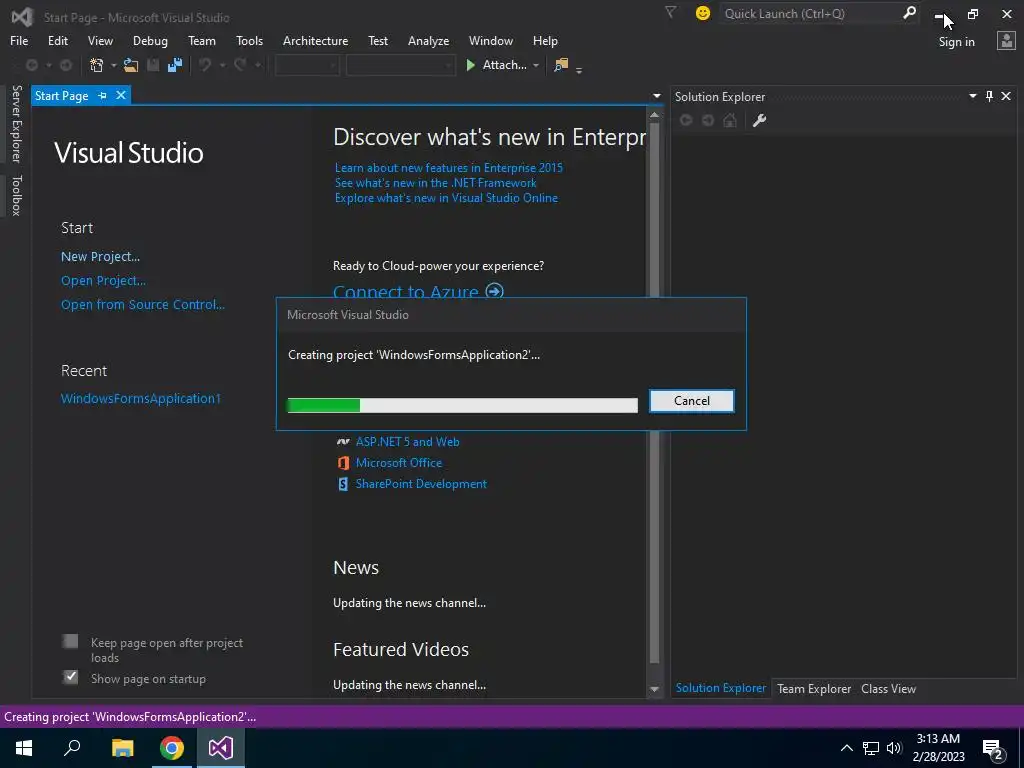Expand the Undo history dropdown arrow
The width and height of the screenshot is (1024, 768).
click(x=222, y=65)
